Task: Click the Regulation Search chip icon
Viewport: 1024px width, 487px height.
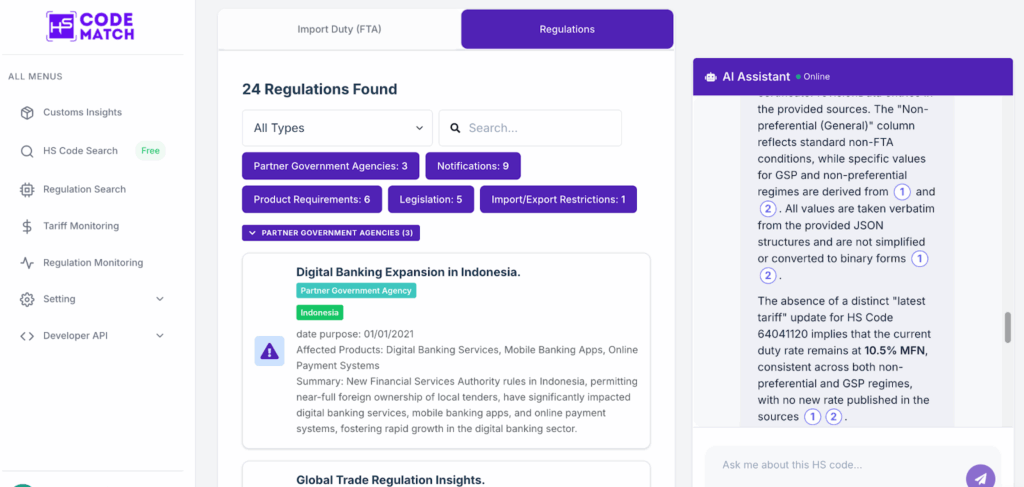Action: click(27, 189)
